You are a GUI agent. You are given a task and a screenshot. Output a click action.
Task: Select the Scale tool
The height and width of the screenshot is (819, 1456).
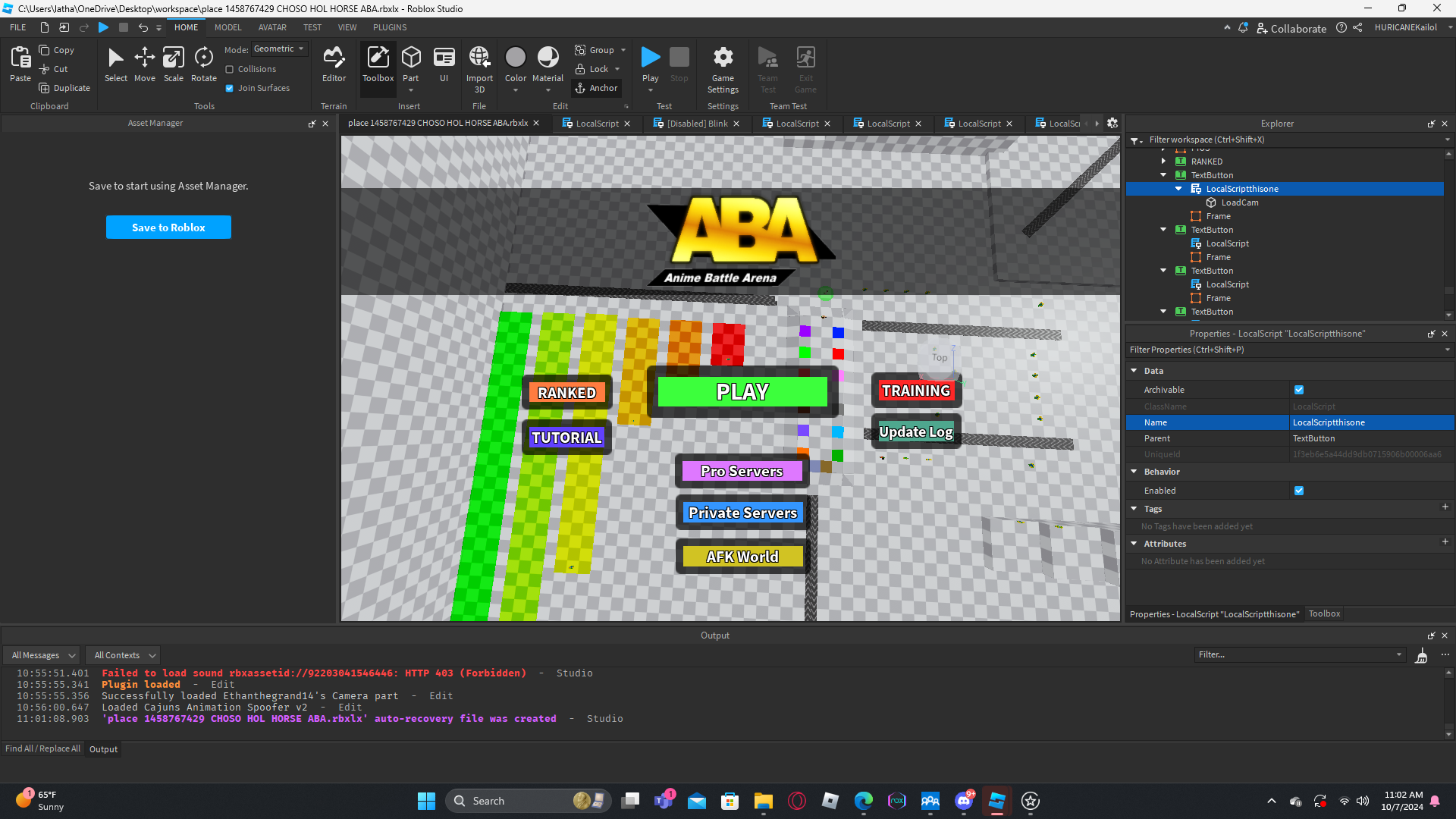[x=174, y=64]
